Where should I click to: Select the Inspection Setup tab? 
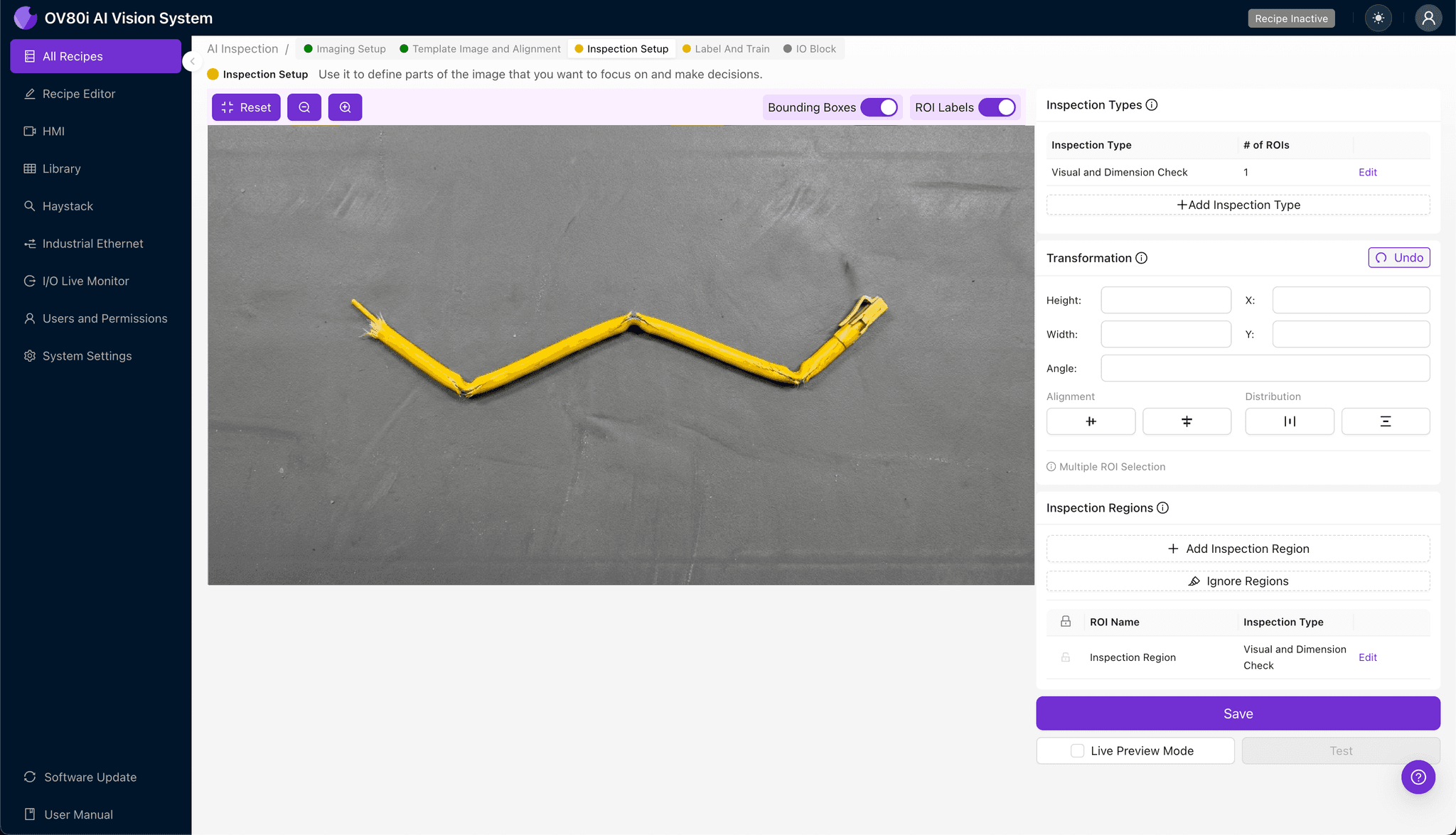pos(621,49)
